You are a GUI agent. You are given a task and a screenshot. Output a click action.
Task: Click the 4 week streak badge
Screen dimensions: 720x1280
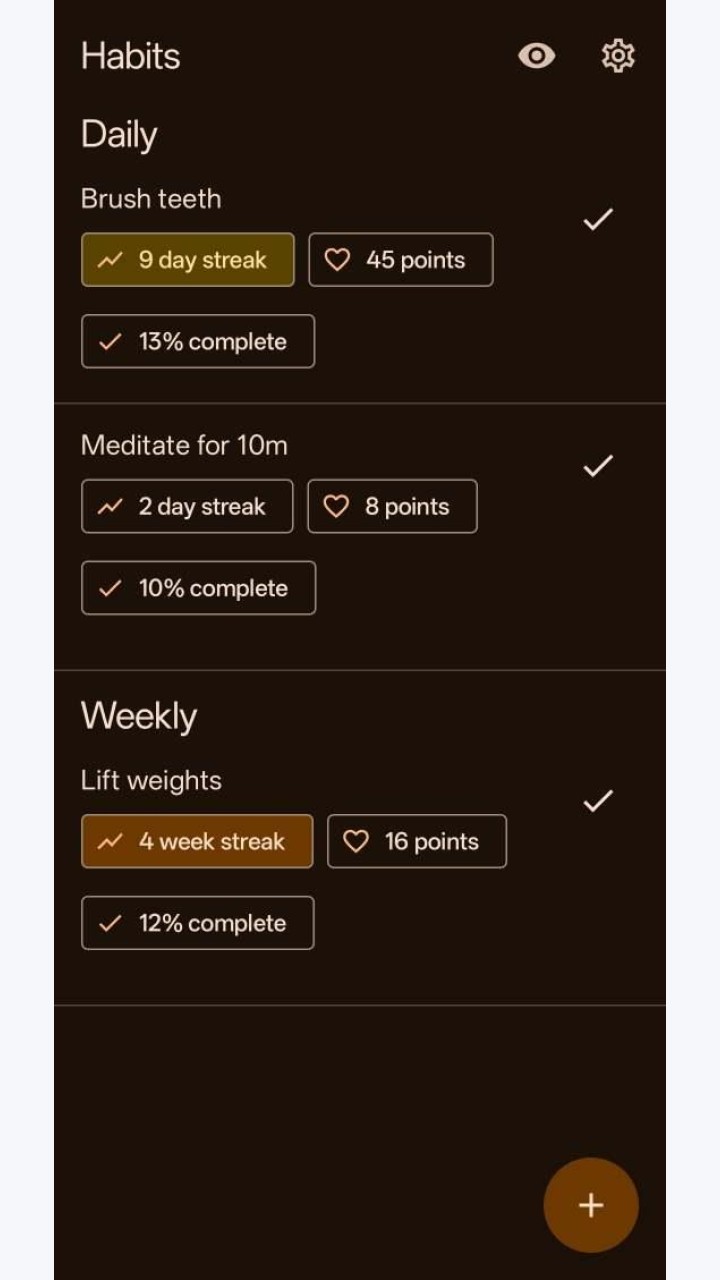point(197,842)
